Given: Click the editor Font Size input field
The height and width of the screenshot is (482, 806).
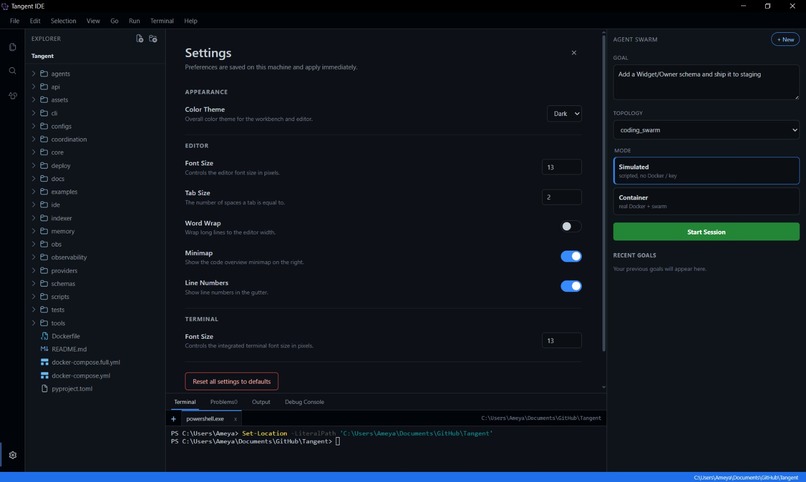Looking at the screenshot, I should click(561, 167).
